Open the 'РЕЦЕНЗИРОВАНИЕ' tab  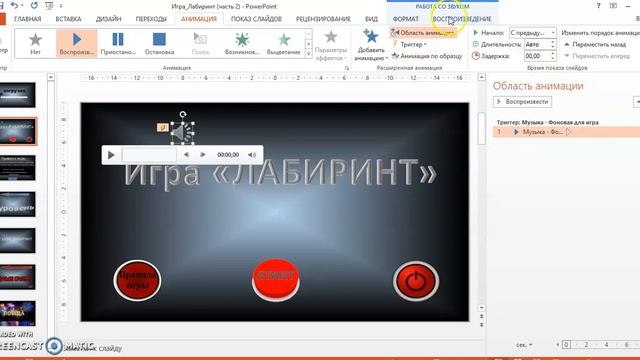(323, 19)
